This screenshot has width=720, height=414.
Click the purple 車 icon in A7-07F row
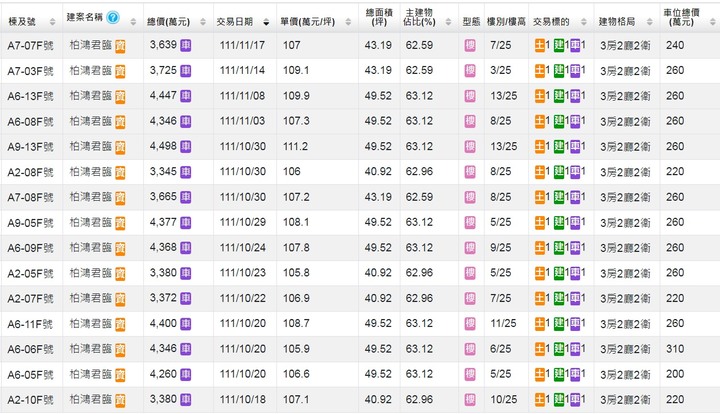tap(186, 45)
